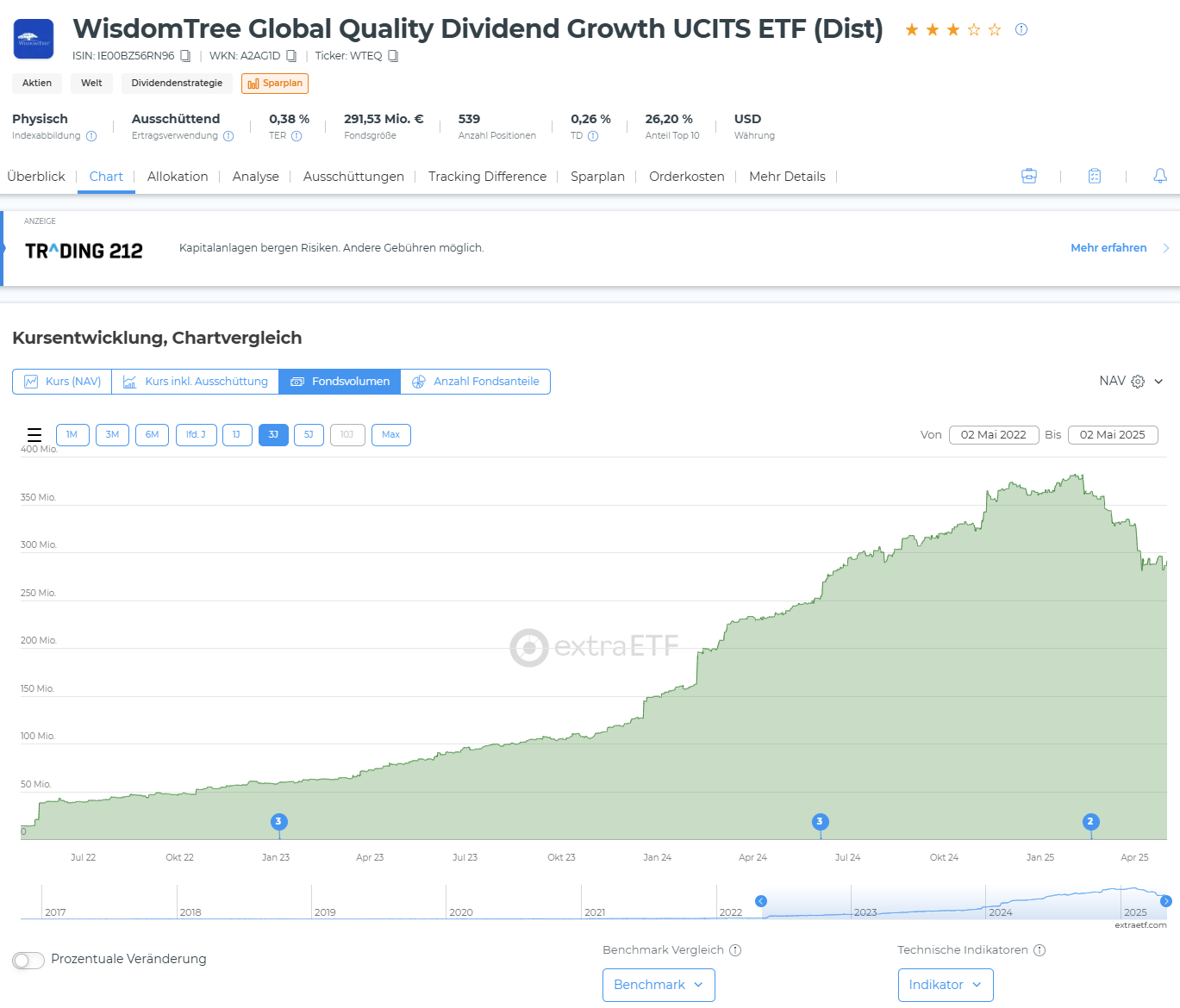1180x1008 pixels.
Task: Copy the ticker WTEQ with its icon
Action: click(393, 56)
